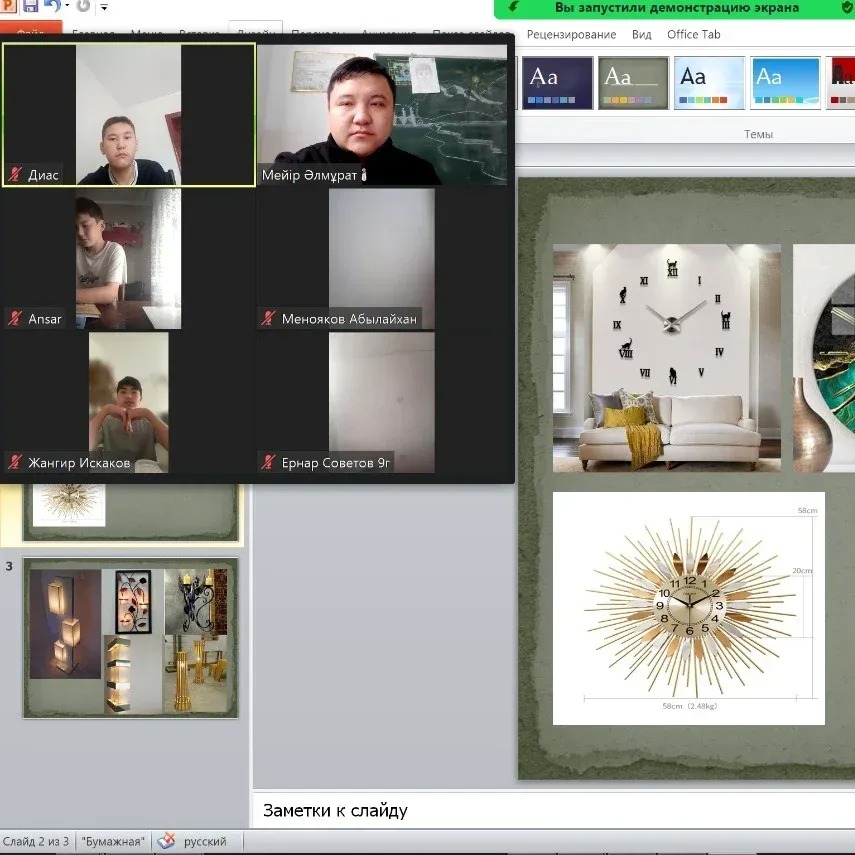
Task: Apply the white and light blue theme
Action: pyautogui.click(x=709, y=83)
